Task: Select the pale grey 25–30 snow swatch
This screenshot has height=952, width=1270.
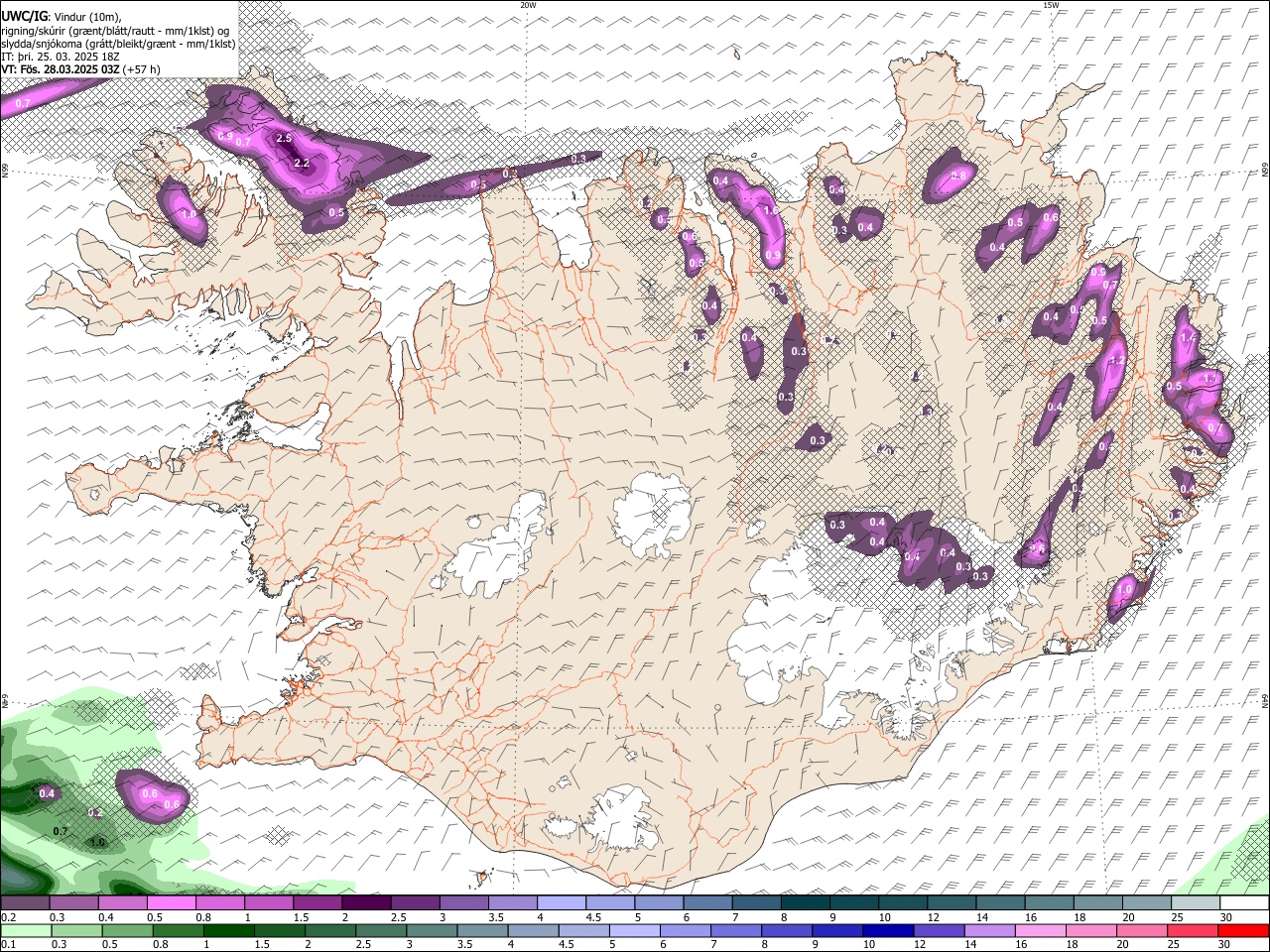Action: click(x=1196, y=903)
